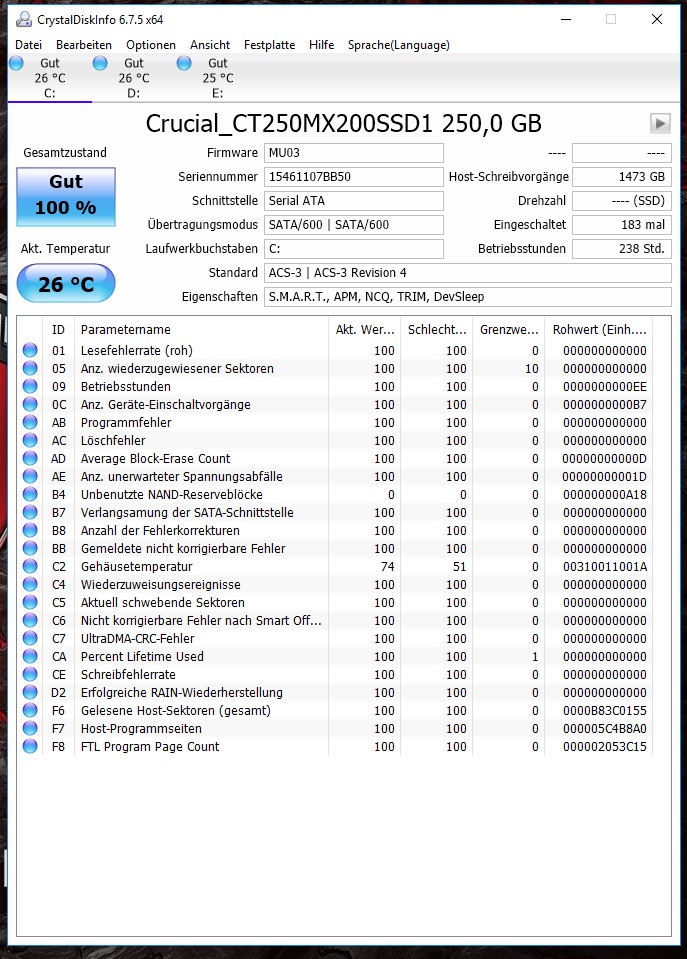Screen dimensions: 687x959
Task: Click the Schlecht... column header
Action: click(437, 330)
